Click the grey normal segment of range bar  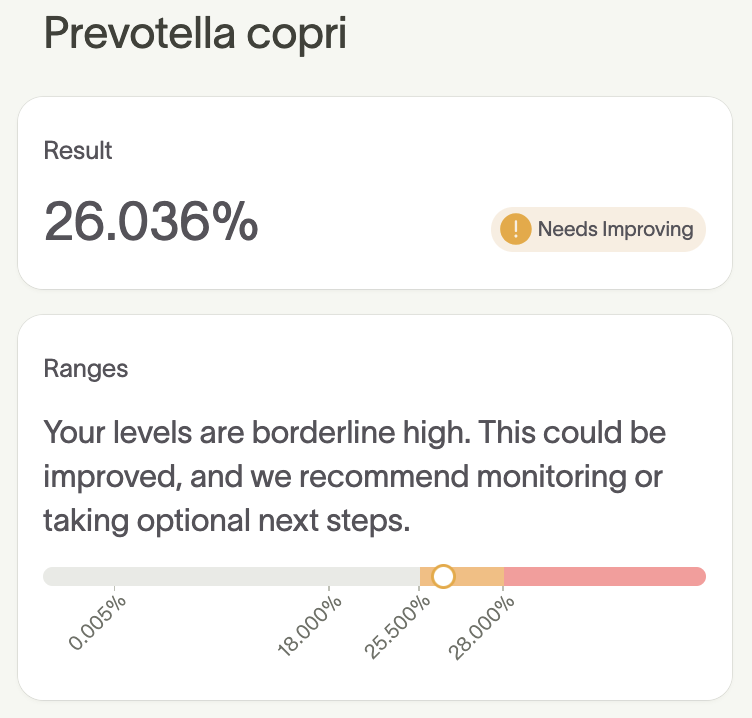click(230, 576)
